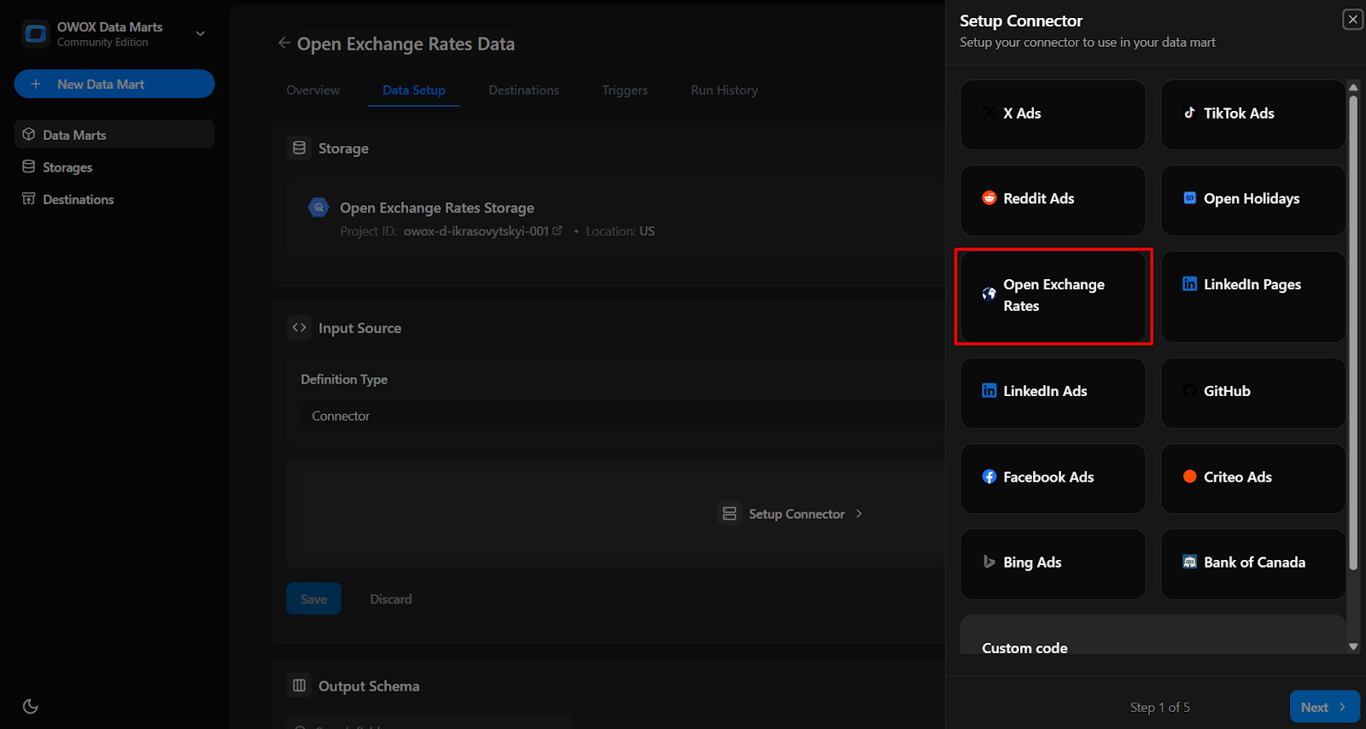Viewport: 1366px width, 729px height.
Task: Click the Storage section database icon
Action: (299, 148)
